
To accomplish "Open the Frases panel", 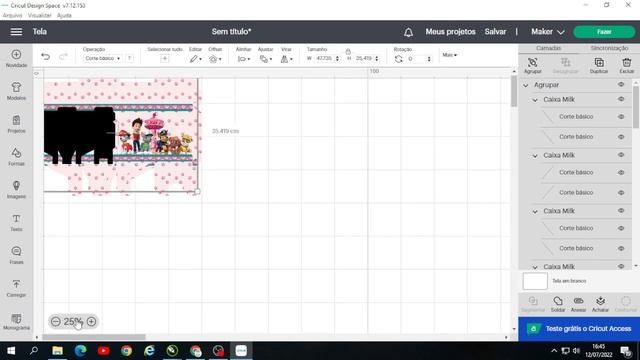I will pyautogui.click(x=16, y=255).
